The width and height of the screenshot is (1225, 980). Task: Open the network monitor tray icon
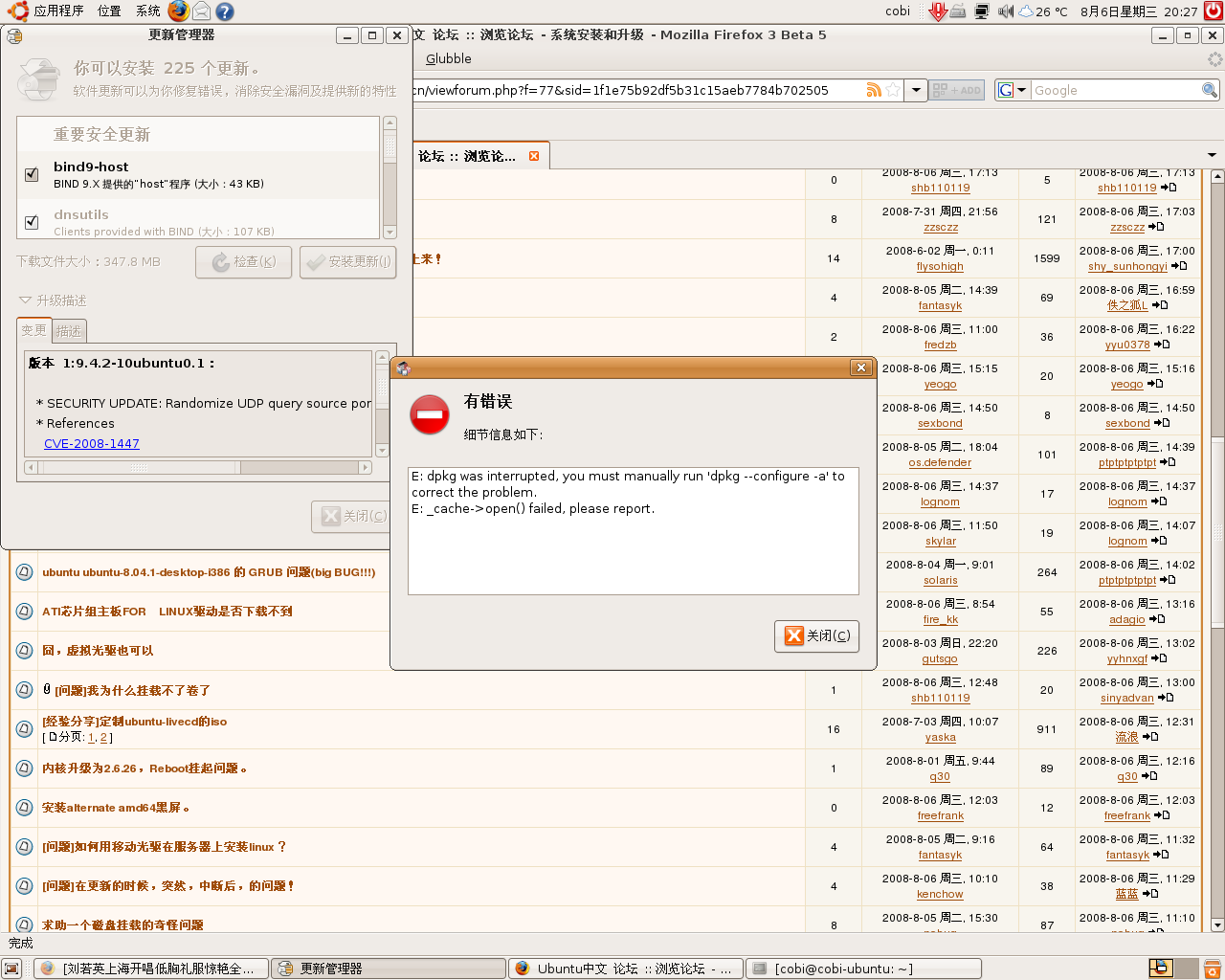point(982,11)
